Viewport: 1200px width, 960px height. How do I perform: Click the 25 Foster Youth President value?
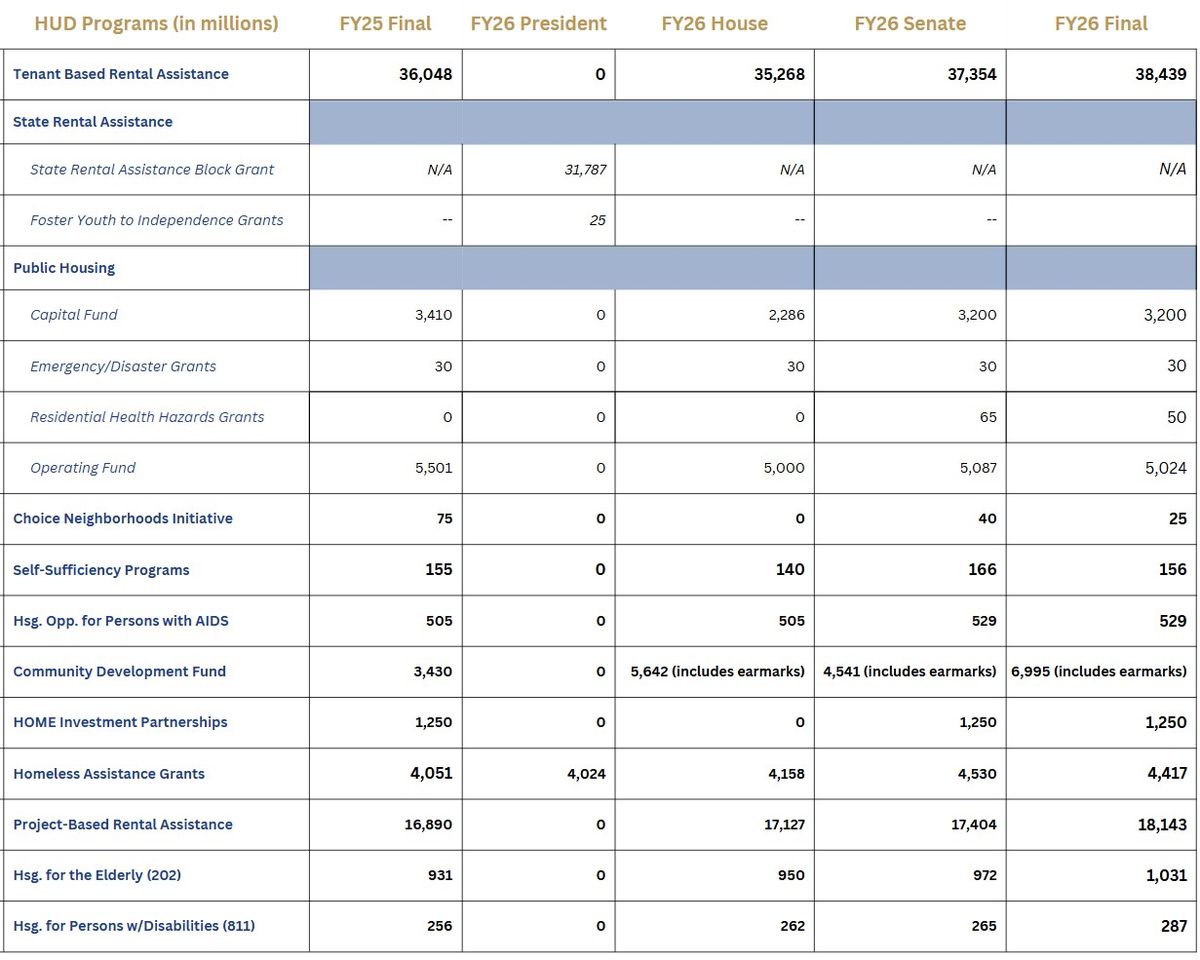click(597, 220)
